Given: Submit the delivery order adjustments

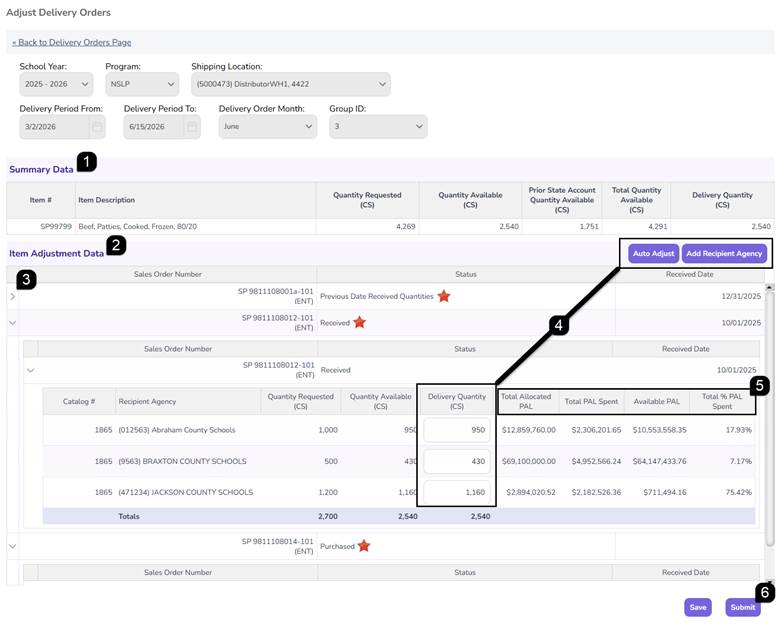Looking at the screenshot, I should (743, 607).
